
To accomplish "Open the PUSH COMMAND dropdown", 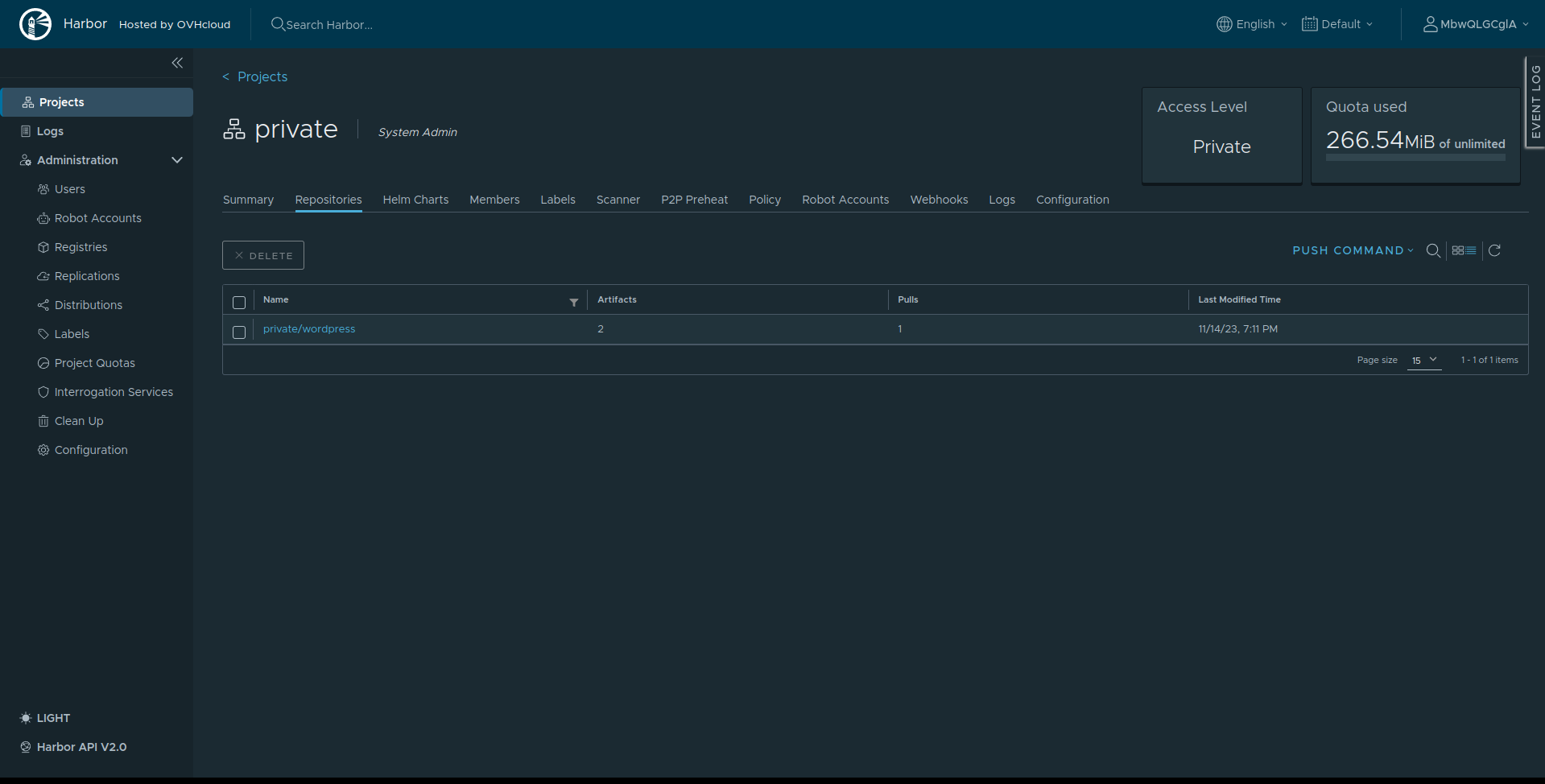I will click(x=1351, y=250).
